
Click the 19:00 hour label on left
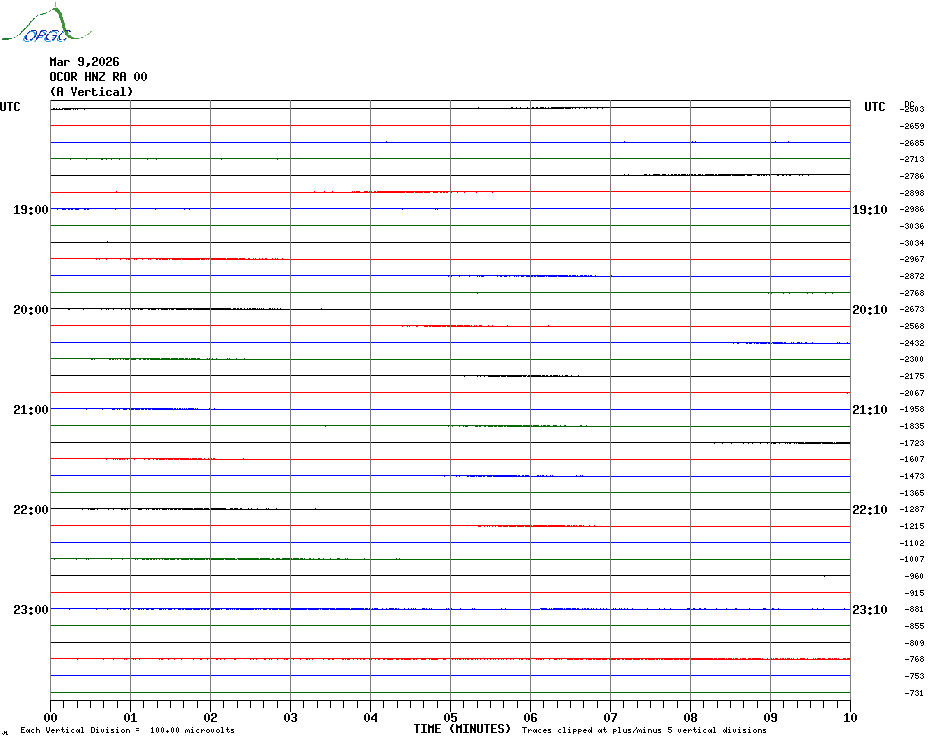tap(30, 210)
